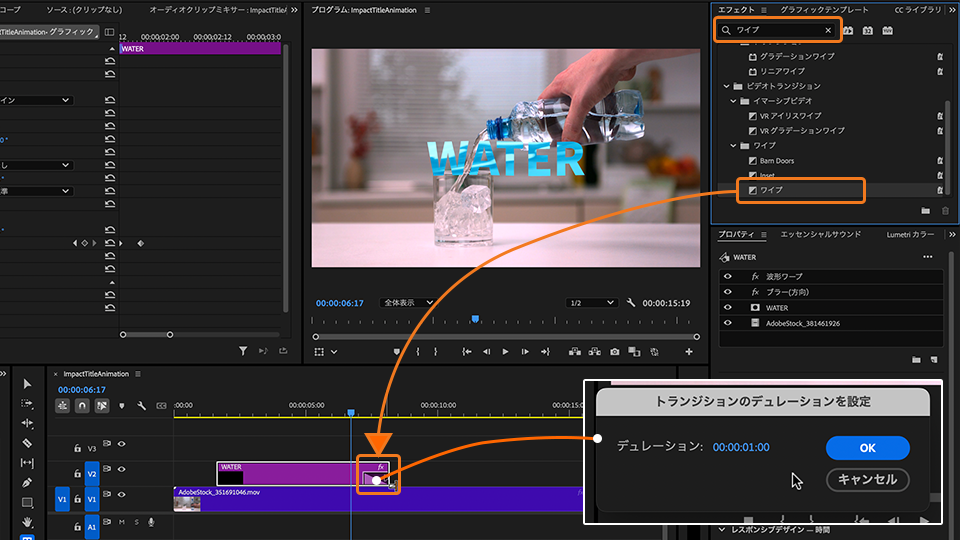The width and height of the screenshot is (960, 540).
Task: Clear the Effects search field
Action: (x=828, y=30)
